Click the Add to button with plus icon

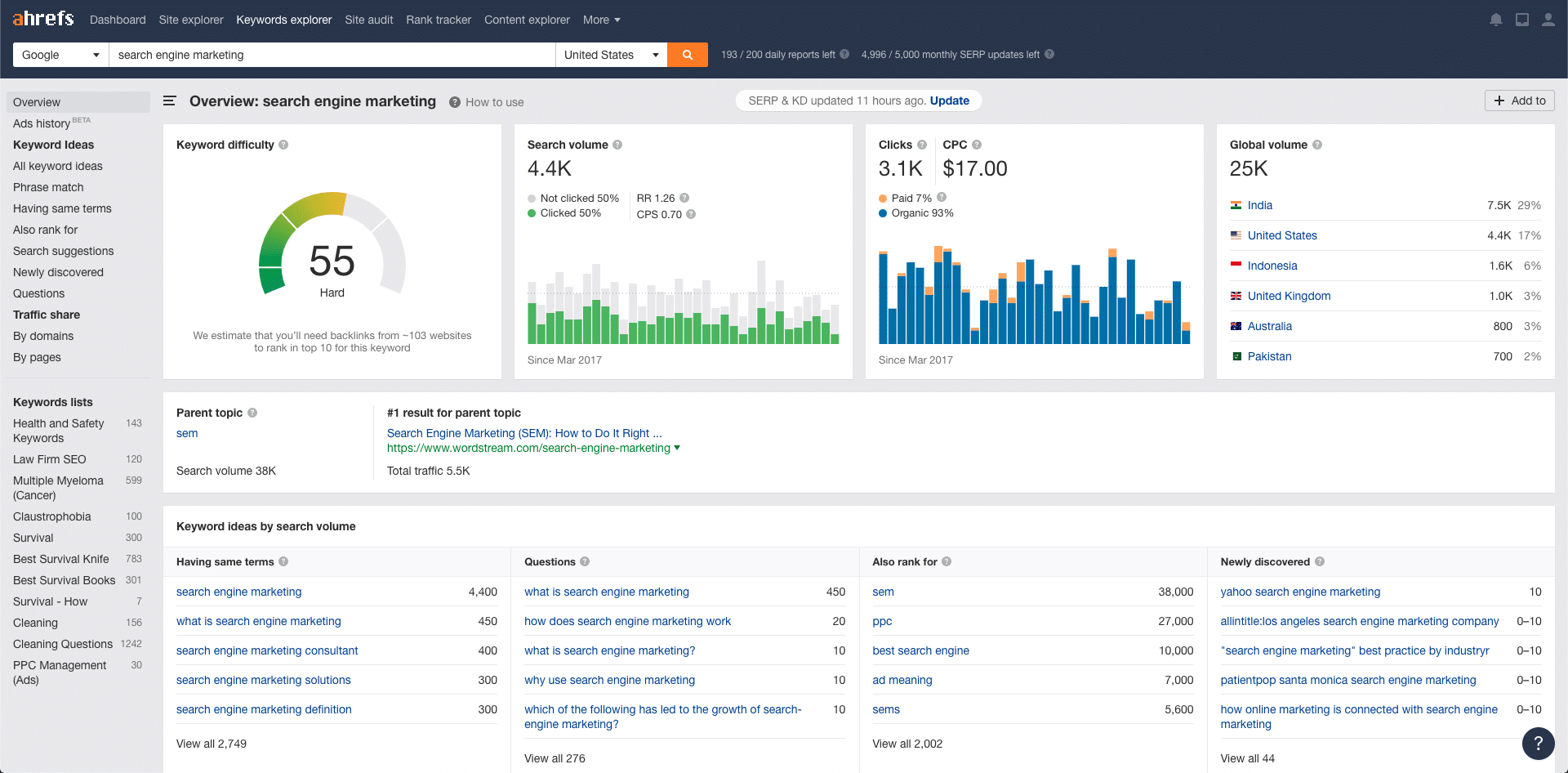pos(1519,101)
